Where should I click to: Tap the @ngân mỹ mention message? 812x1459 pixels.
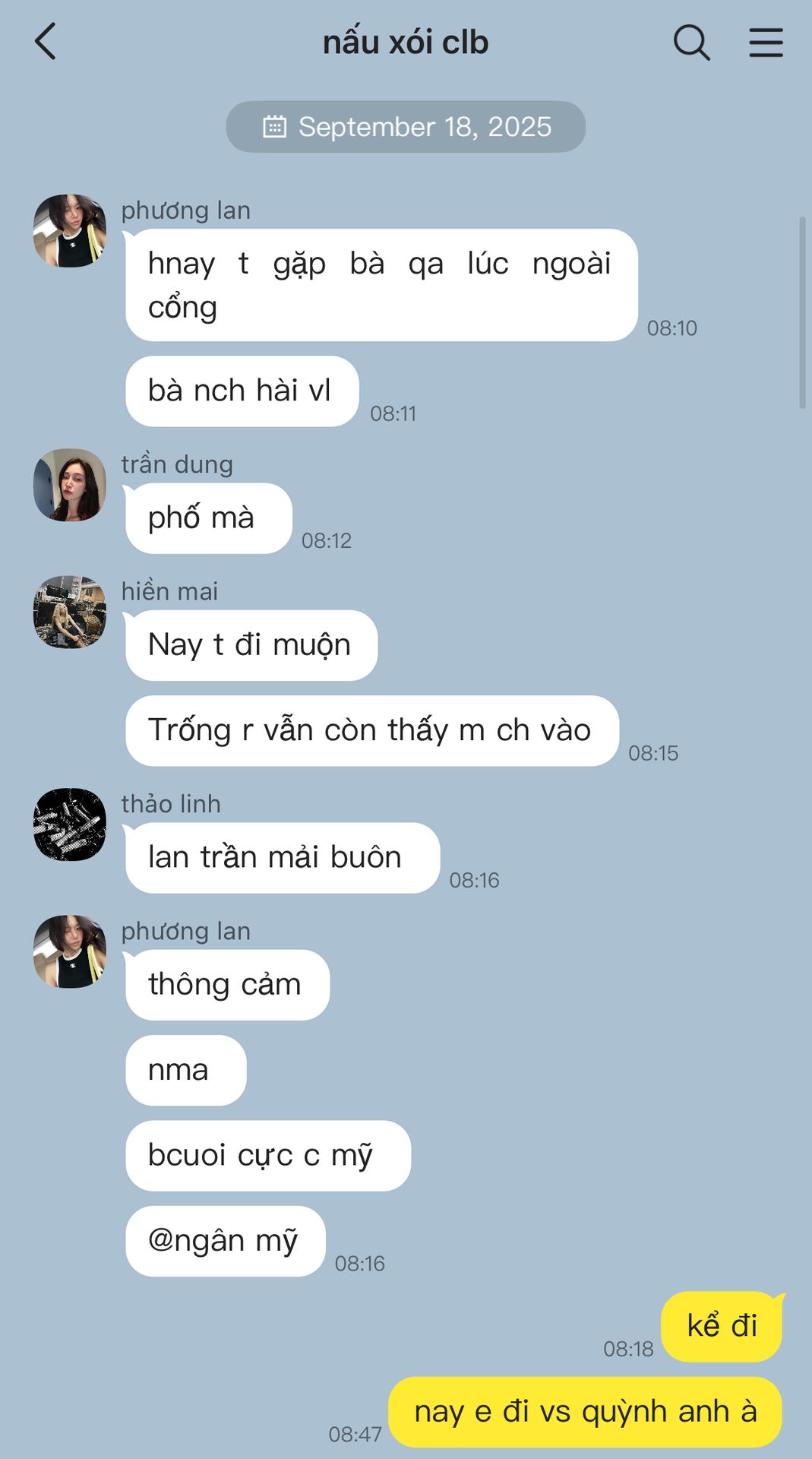tap(226, 1241)
